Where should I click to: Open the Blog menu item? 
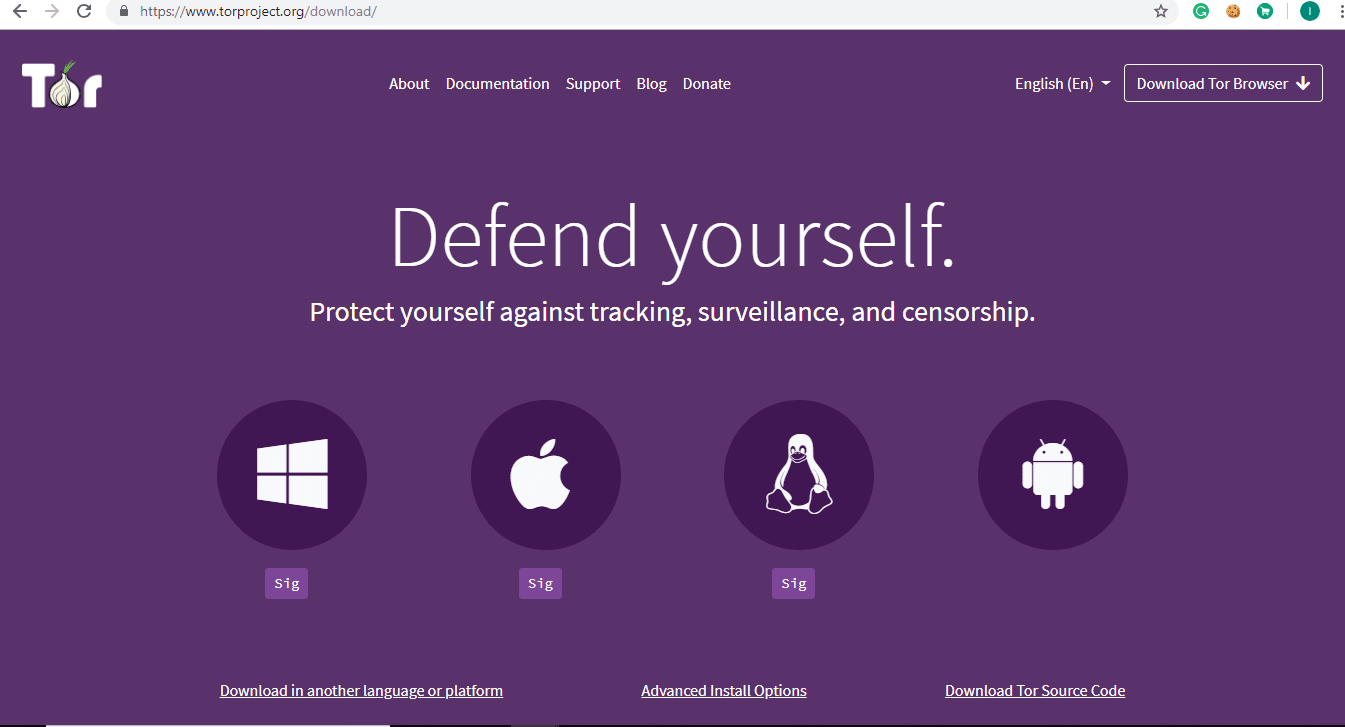(651, 84)
